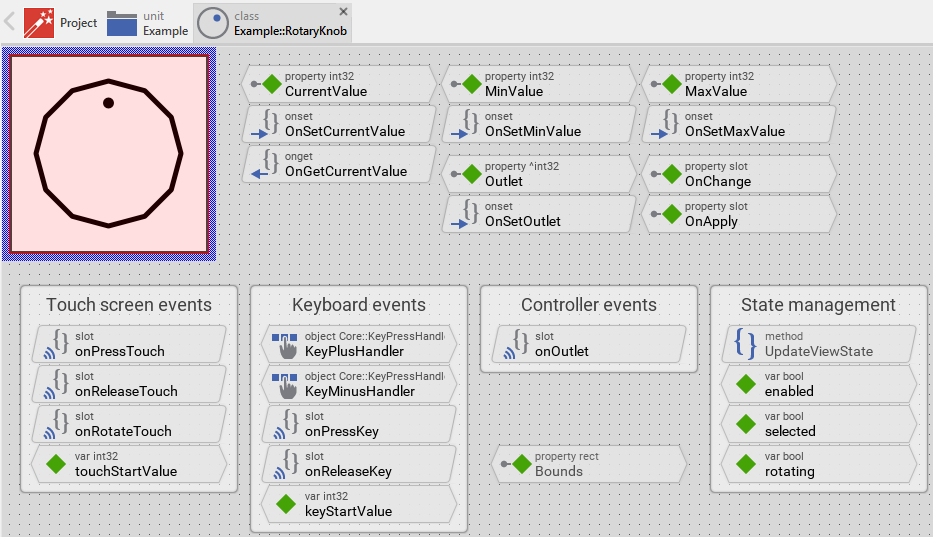The image size is (933, 537).
Task: Click the KeyPlusHandler key press hand icon
Action: coord(286,344)
